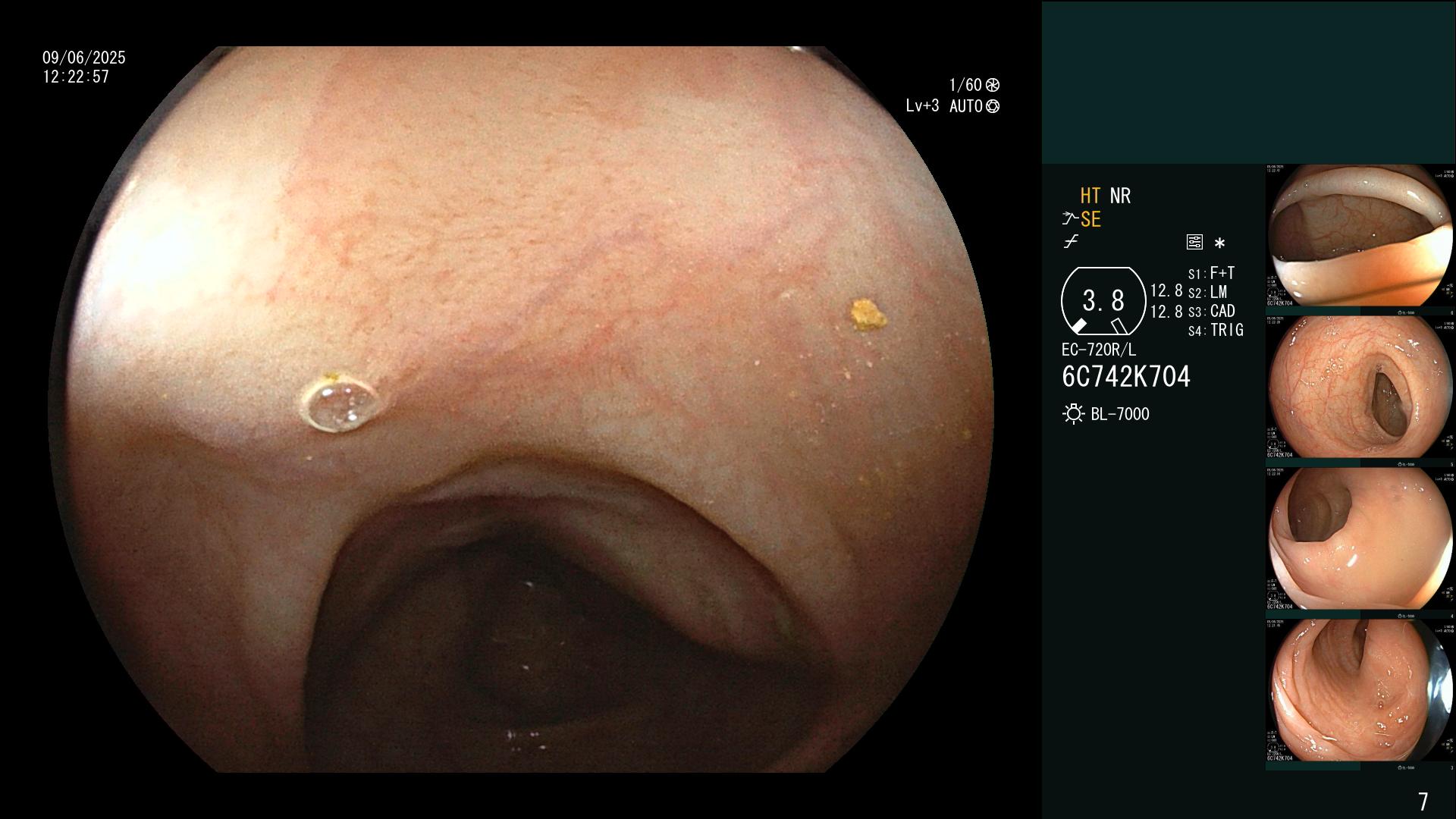
Task: Open the third thumbnail with pale smooth mucosa
Action: coord(1360,539)
